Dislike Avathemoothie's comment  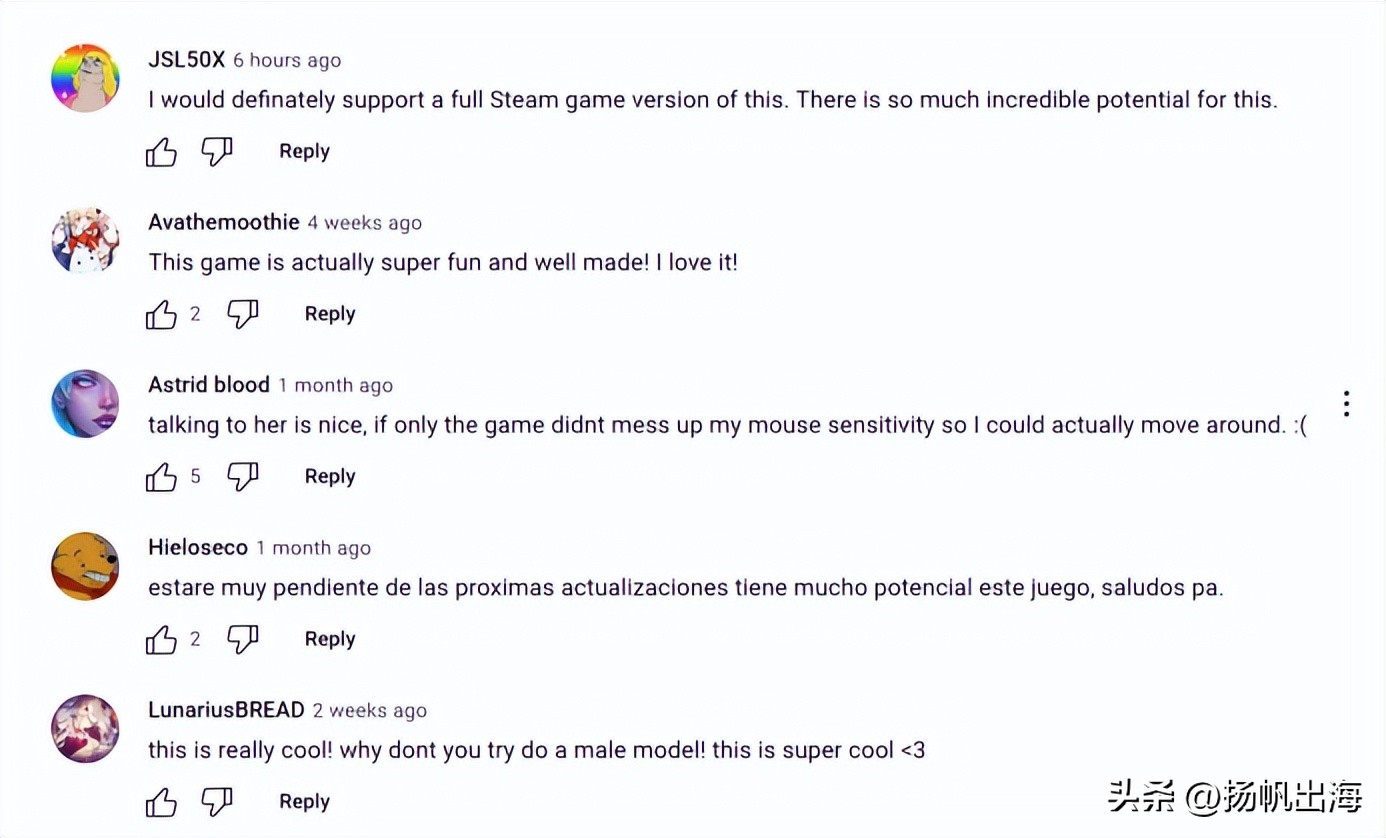(x=243, y=315)
